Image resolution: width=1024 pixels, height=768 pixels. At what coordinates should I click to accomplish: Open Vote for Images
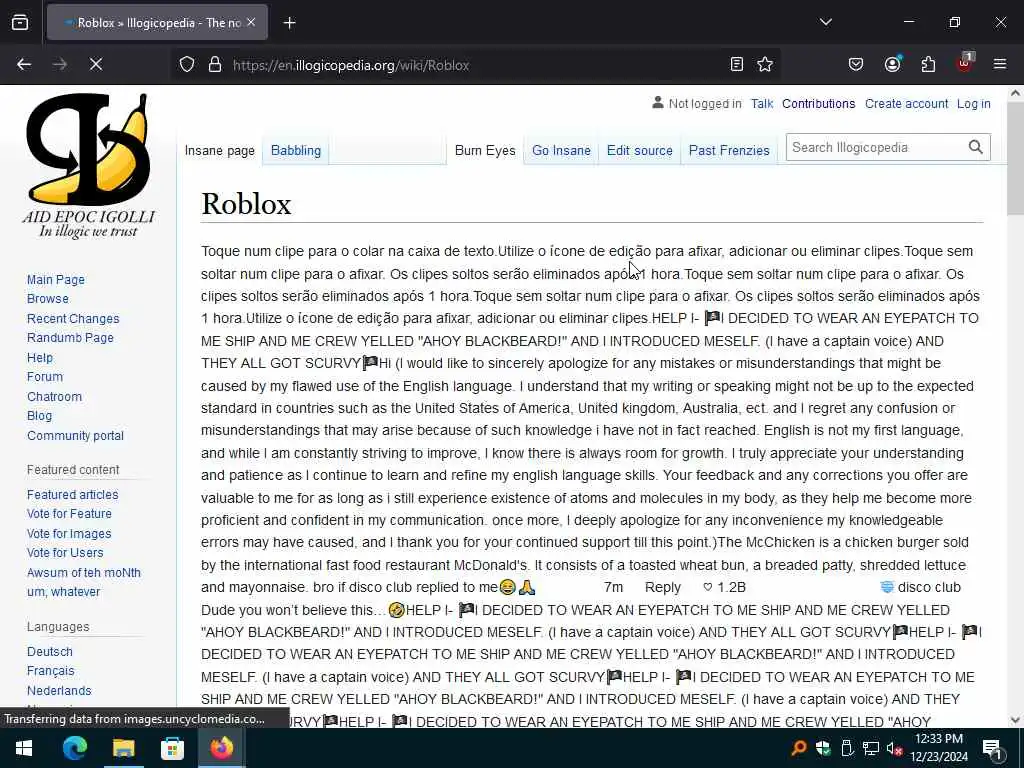69,534
